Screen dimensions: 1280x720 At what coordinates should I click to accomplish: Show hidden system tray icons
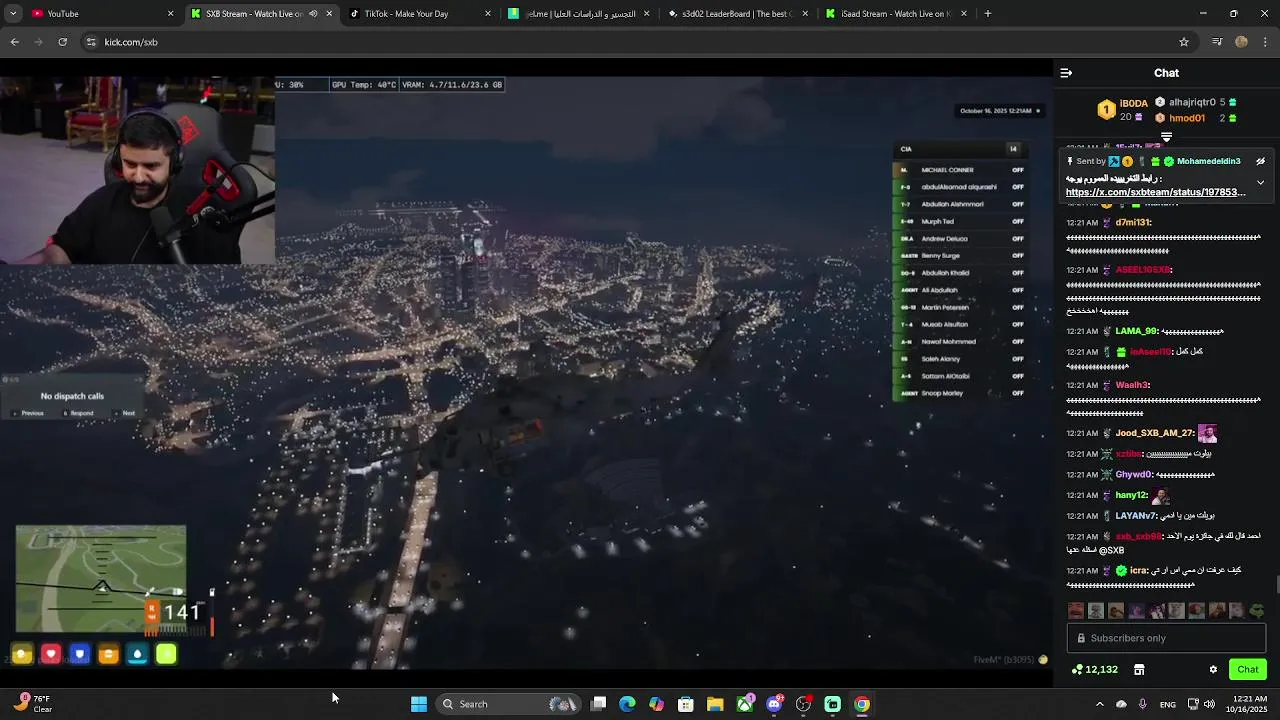tap(1099, 704)
